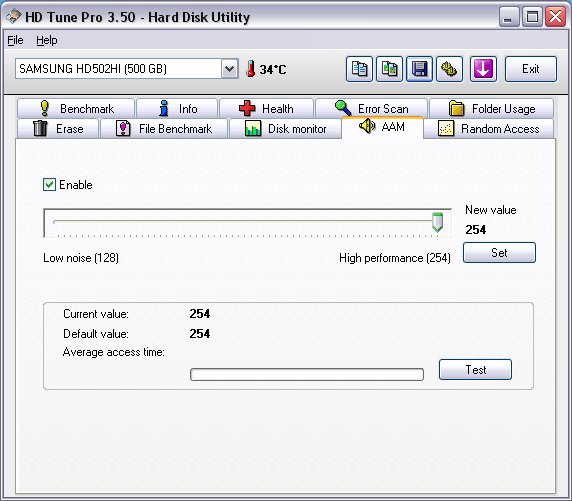Open the Help menu

47,40
